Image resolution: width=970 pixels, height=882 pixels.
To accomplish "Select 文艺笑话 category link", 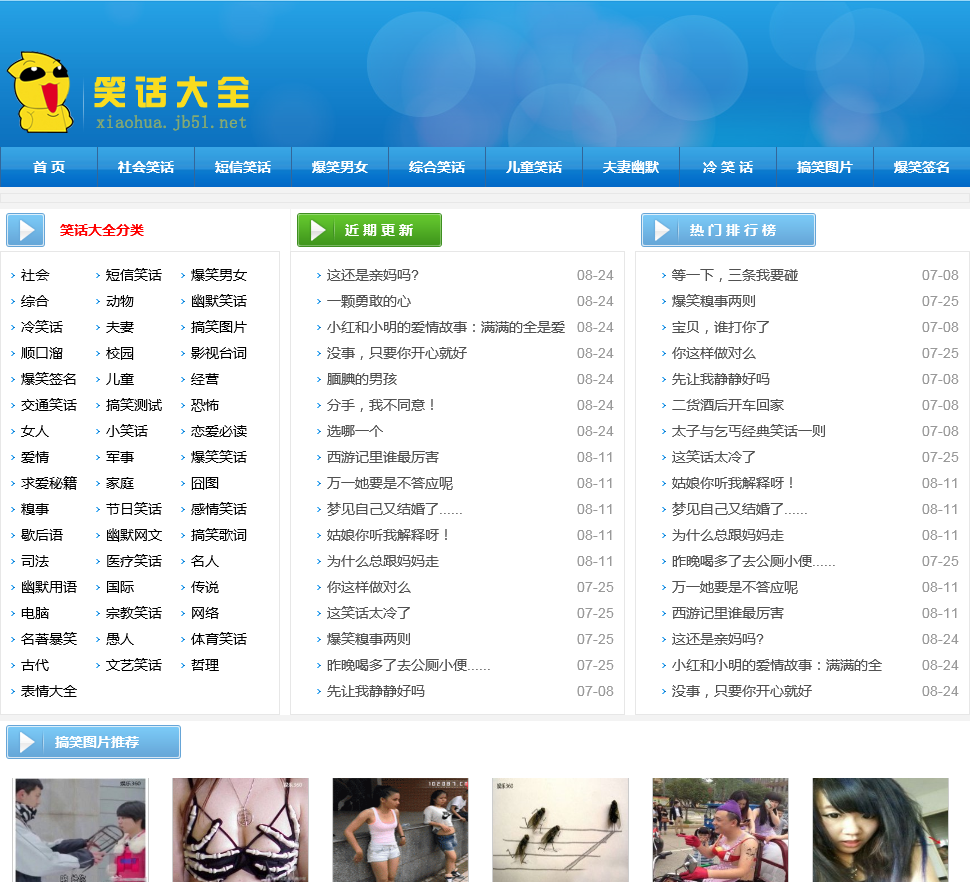I will click(134, 665).
